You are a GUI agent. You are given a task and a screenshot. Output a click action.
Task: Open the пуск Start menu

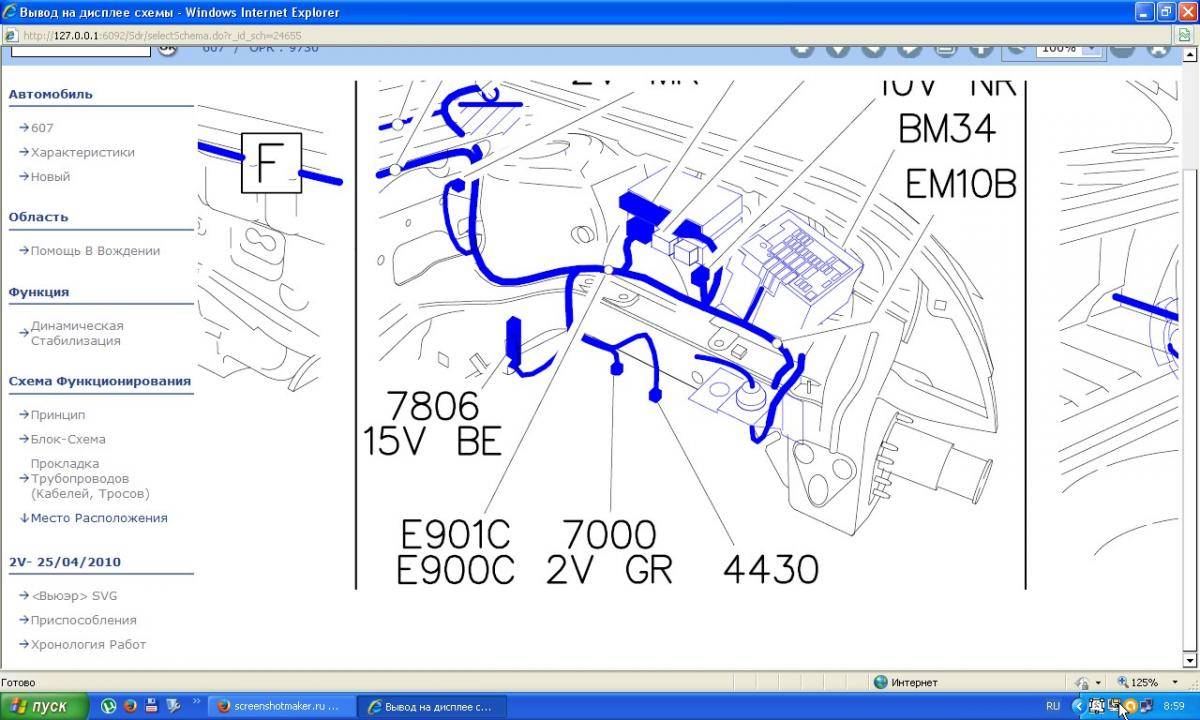click(40, 706)
